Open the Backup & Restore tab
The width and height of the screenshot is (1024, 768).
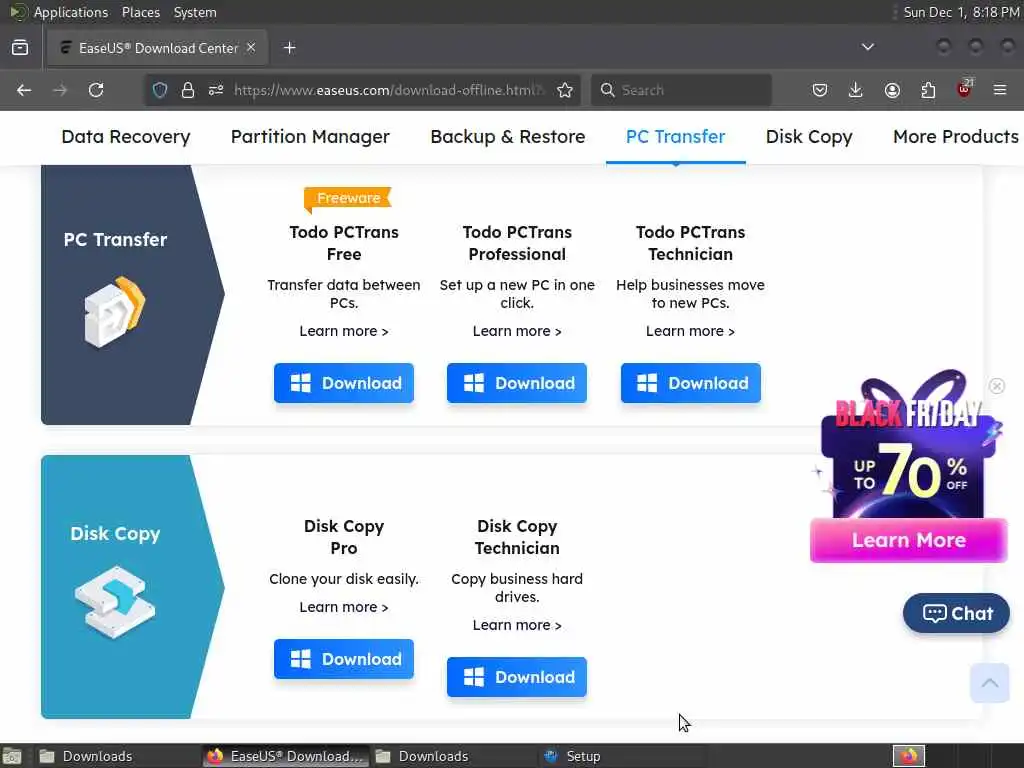(x=507, y=136)
